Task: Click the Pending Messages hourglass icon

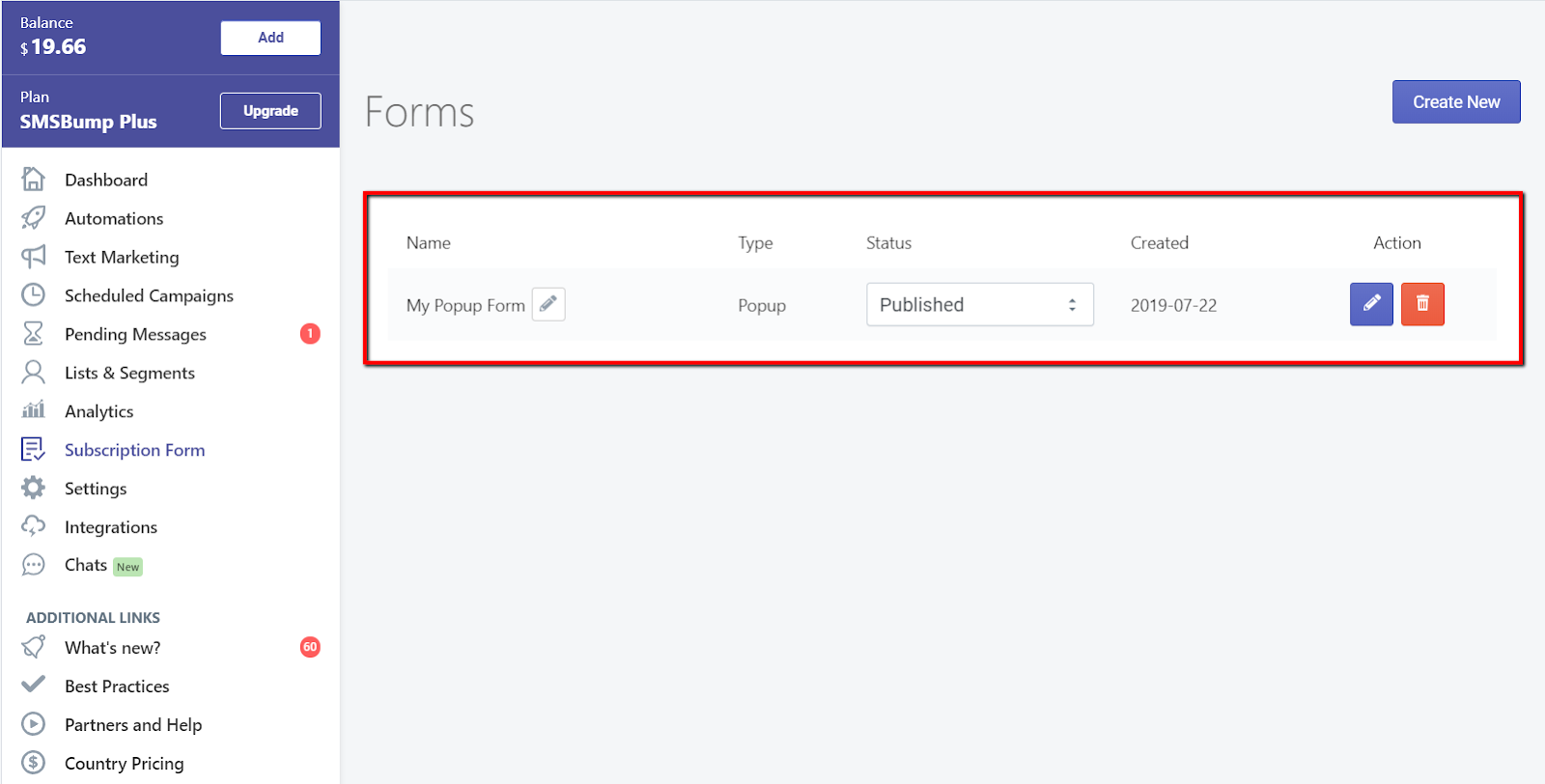Action: pyautogui.click(x=33, y=333)
